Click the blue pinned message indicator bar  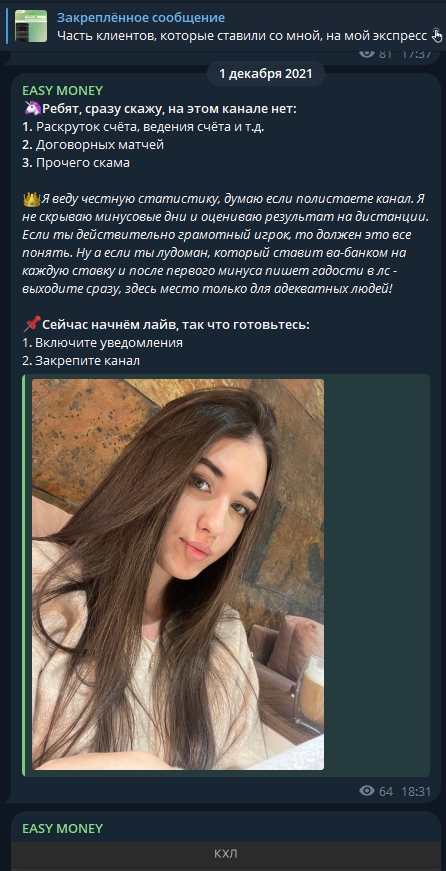[7, 26]
